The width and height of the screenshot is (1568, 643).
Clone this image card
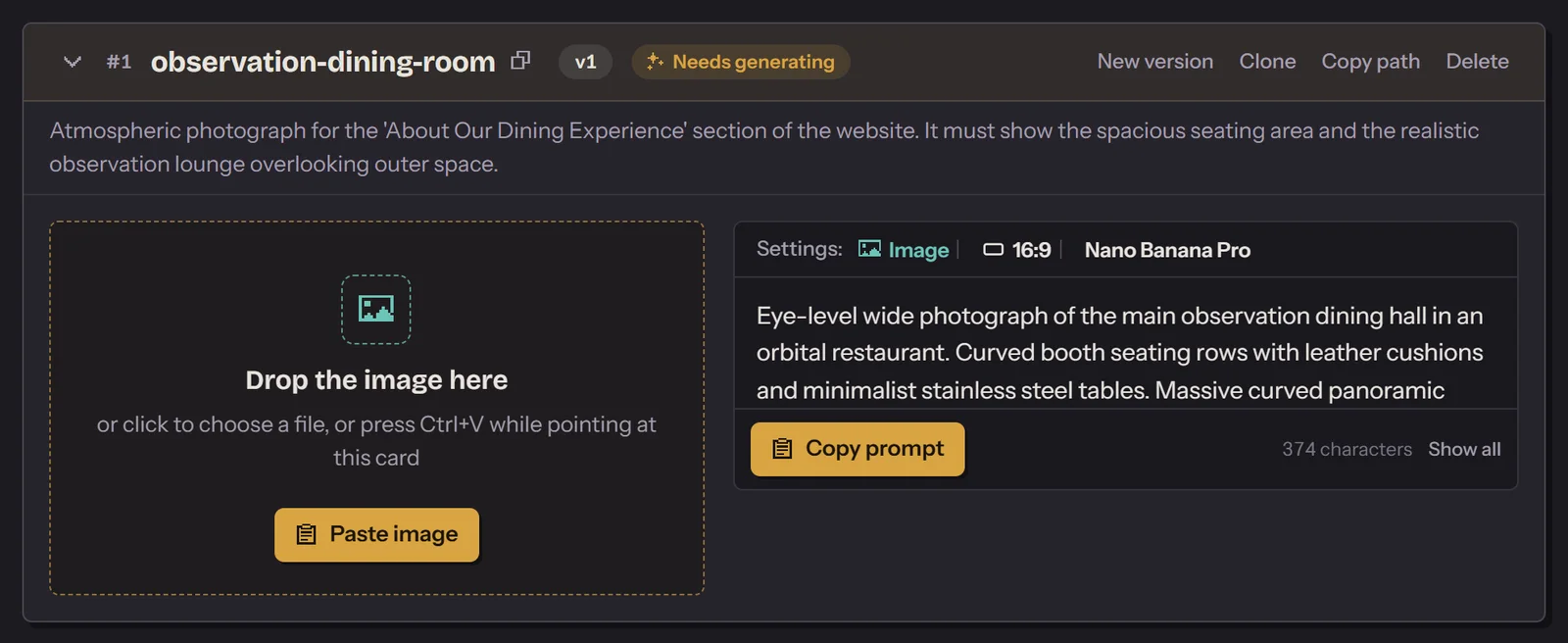(1267, 61)
